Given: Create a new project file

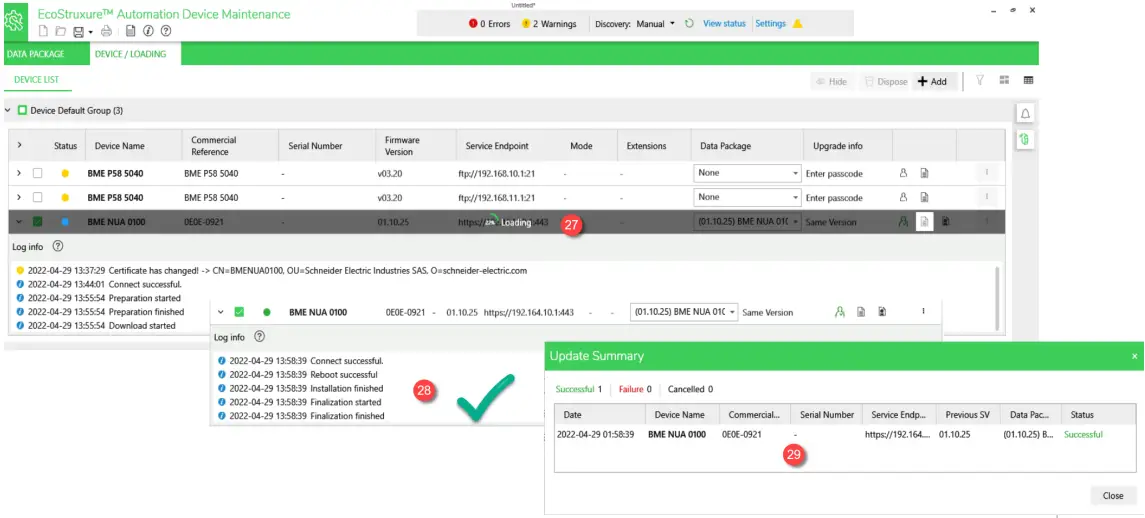Looking at the screenshot, I should [x=43, y=31].
